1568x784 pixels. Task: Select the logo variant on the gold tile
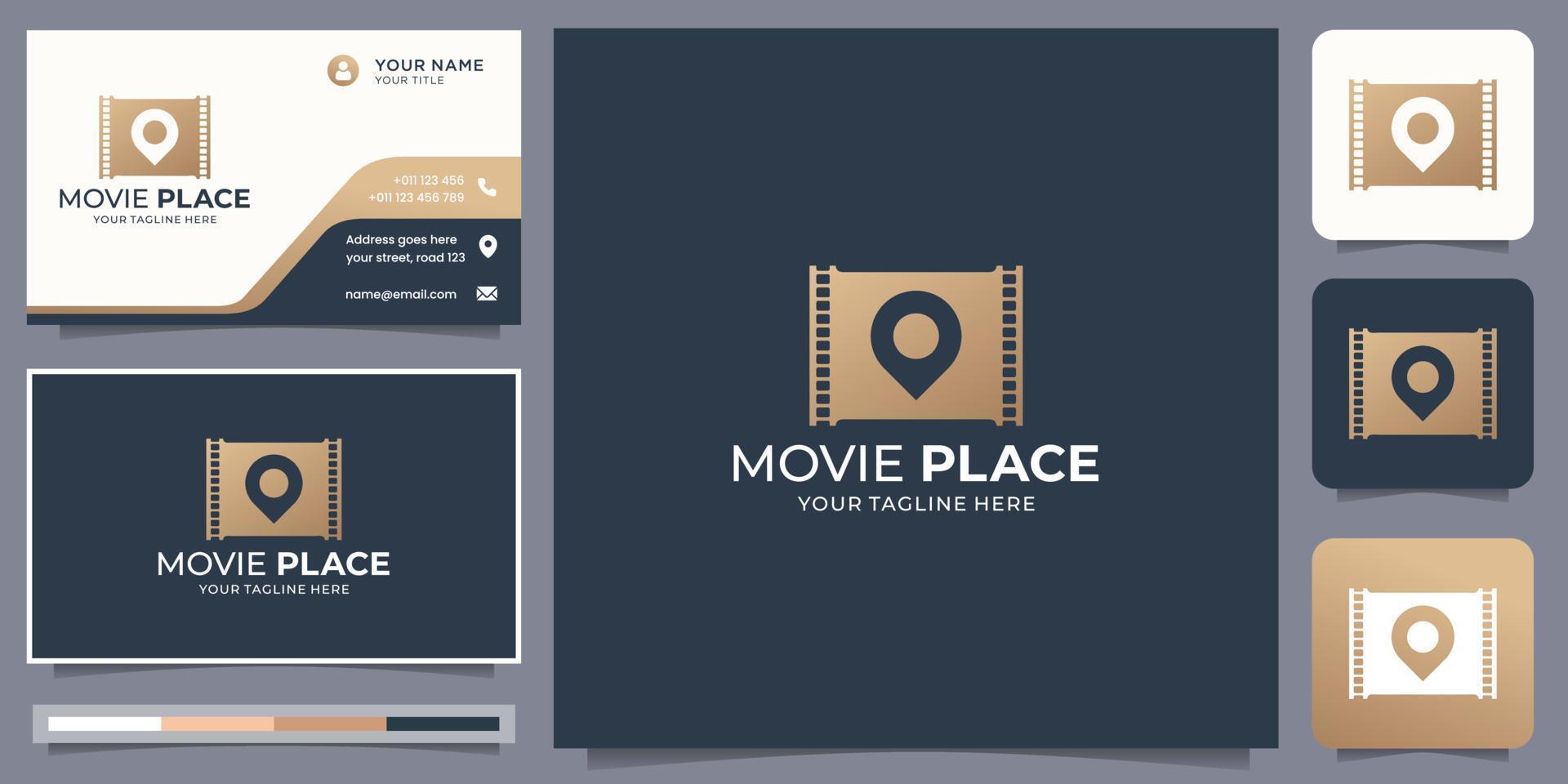[1423, 644]
